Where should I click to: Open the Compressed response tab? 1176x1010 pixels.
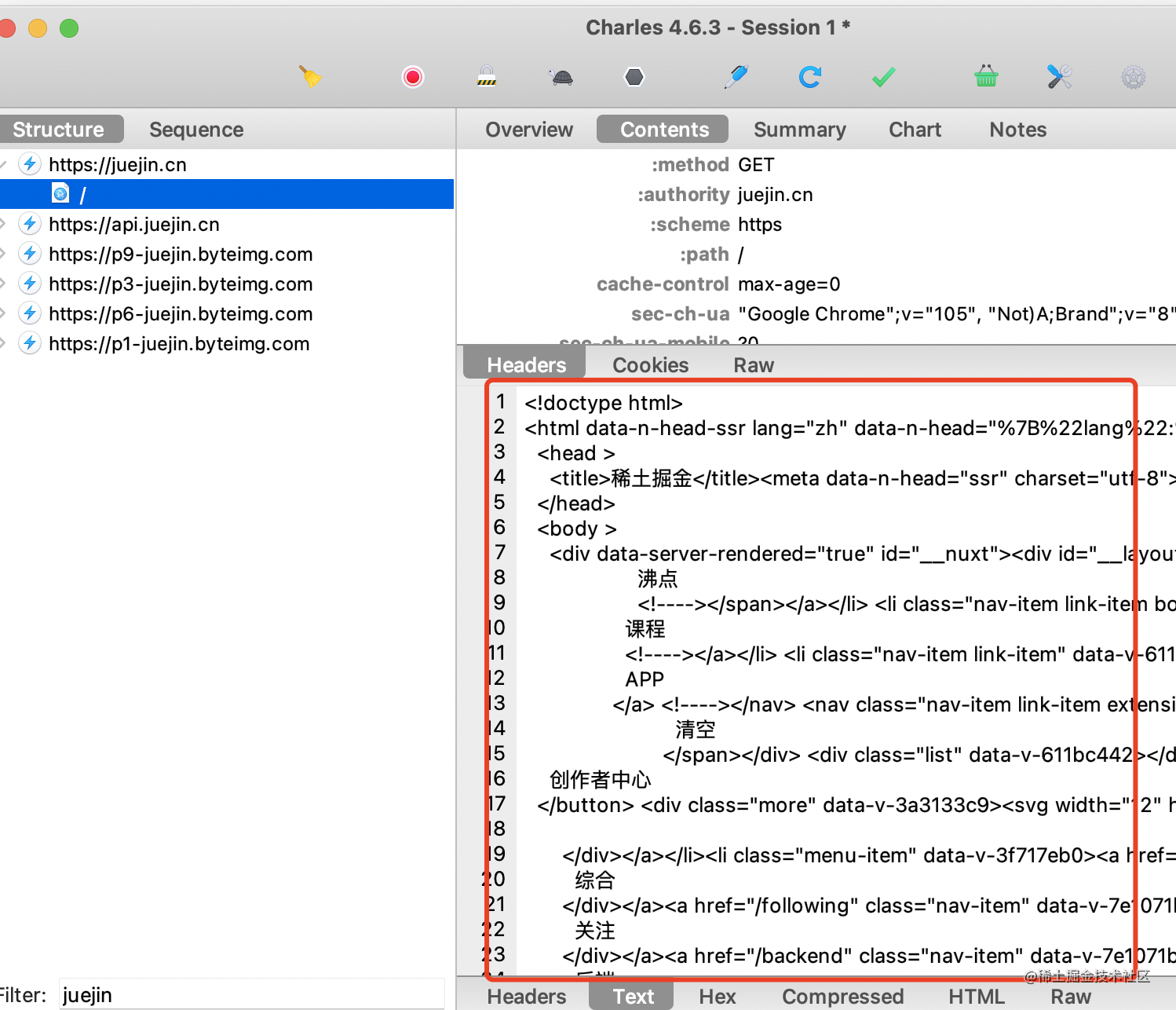843,997
